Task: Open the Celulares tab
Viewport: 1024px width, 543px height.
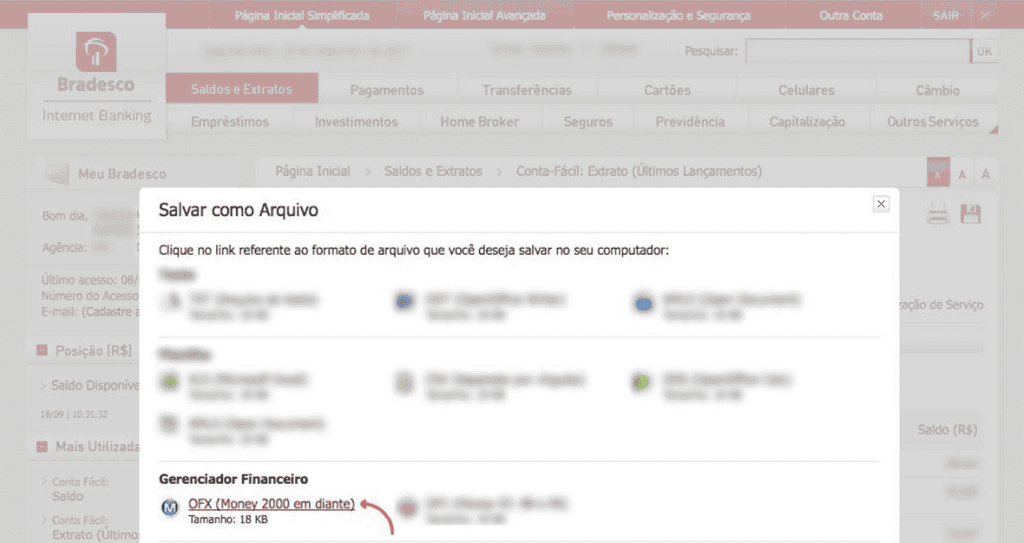Action: coord(806,90)
